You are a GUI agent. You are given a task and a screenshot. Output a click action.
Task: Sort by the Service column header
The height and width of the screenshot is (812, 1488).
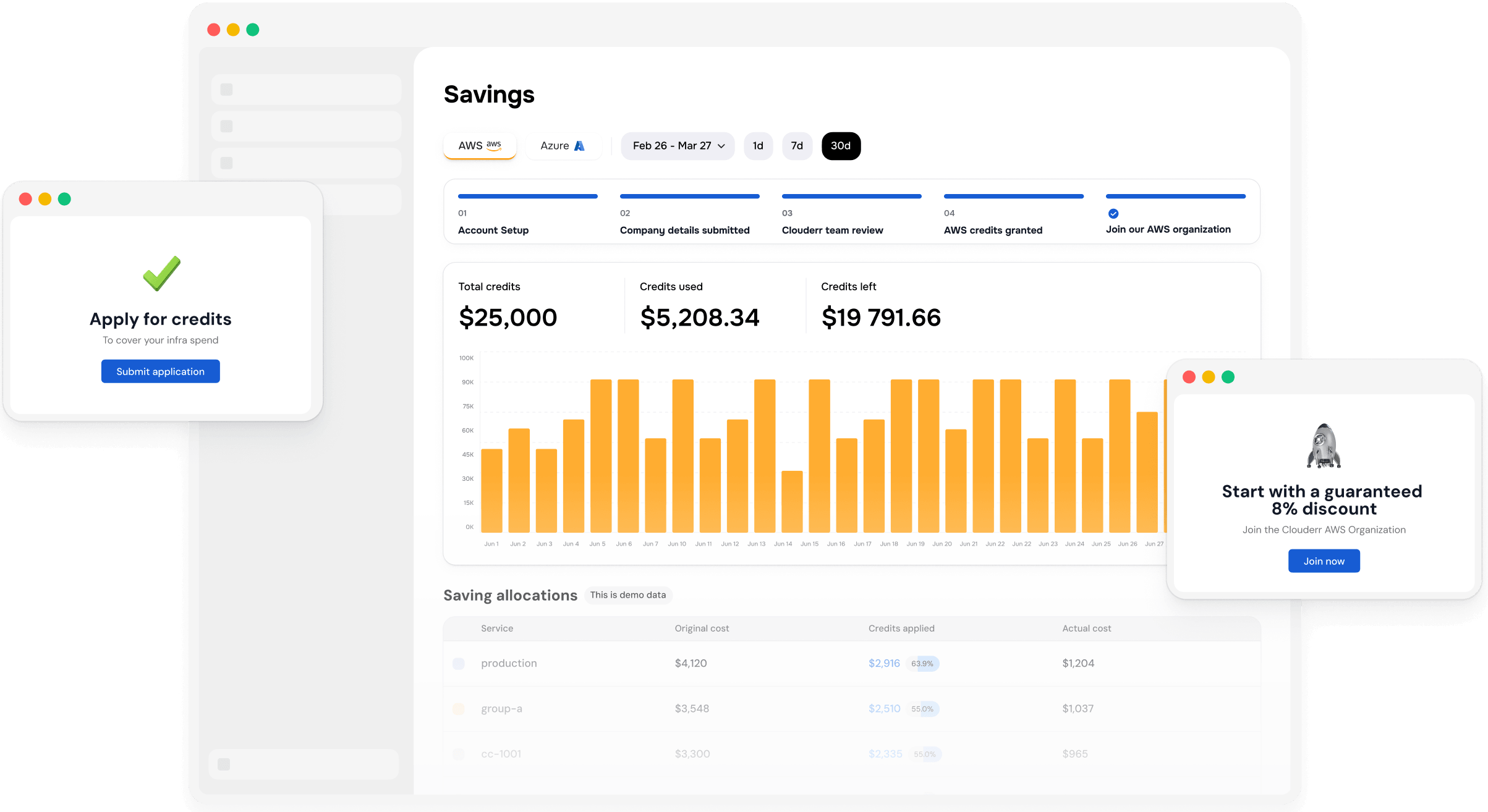(497, 628)
